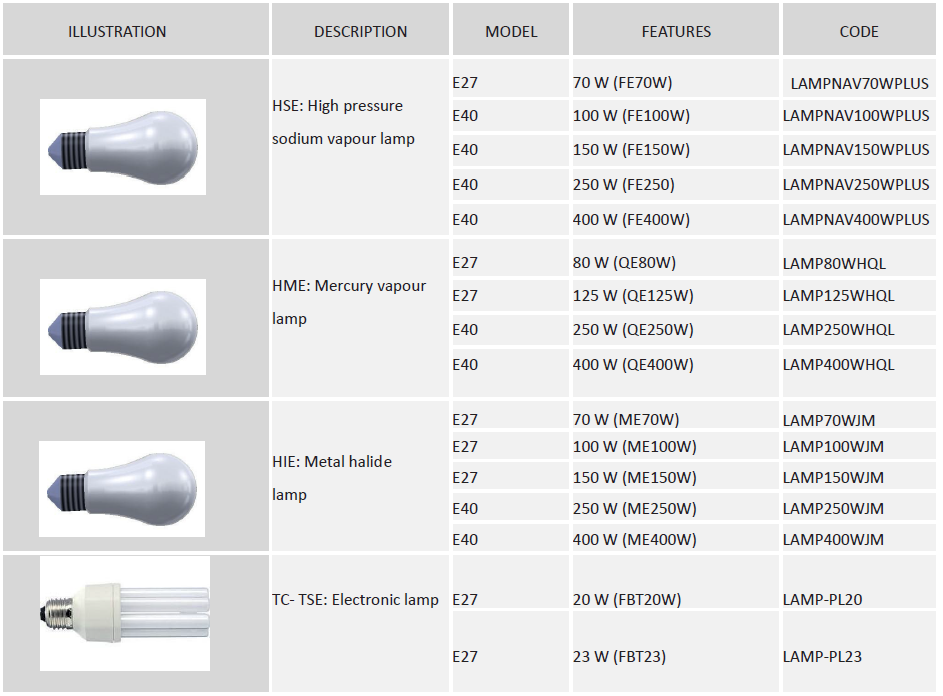Select the 125 W (QE125W) feature

(x=633, y=296)
